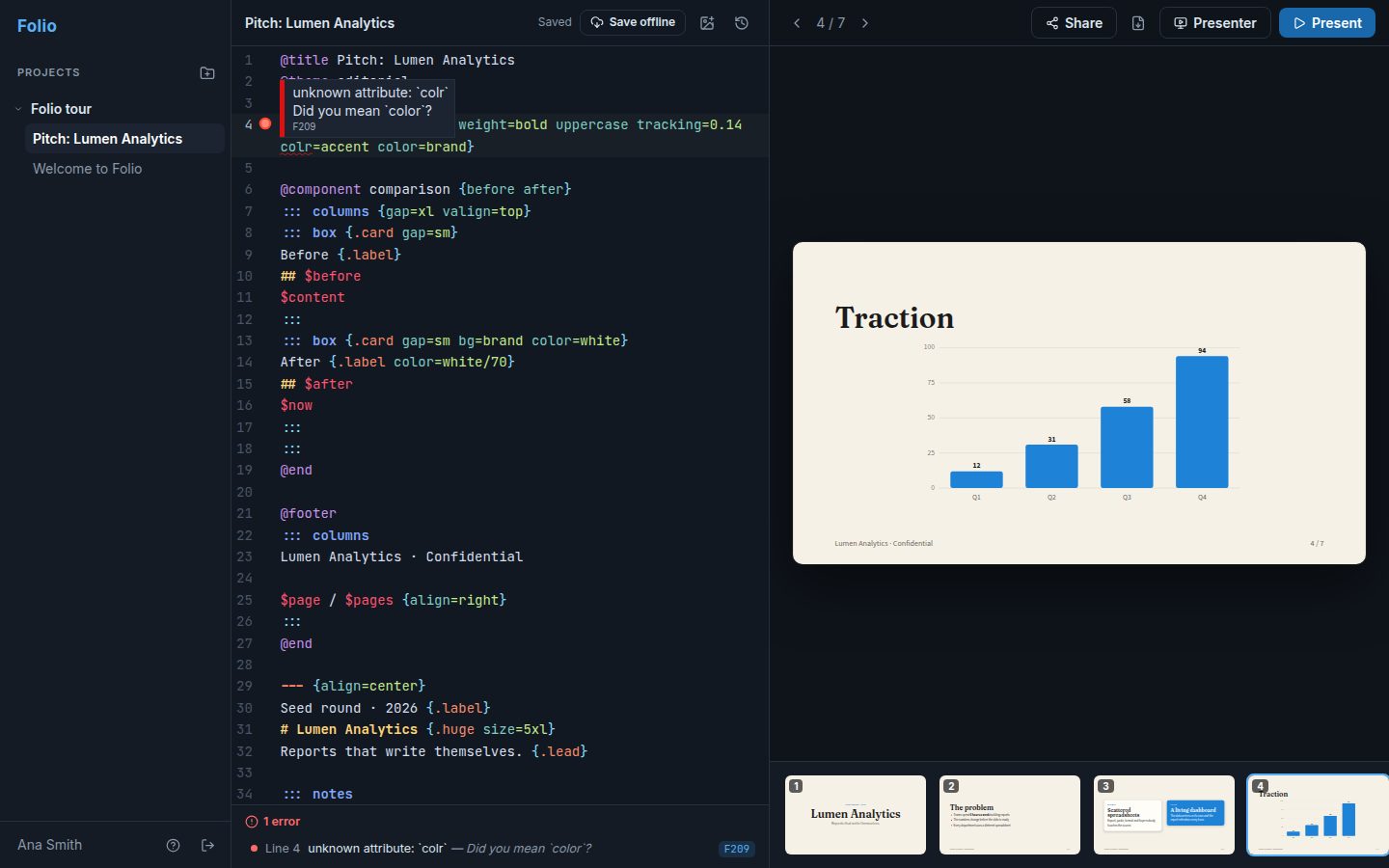Open Presenter view
Screen dimensions: 1389x868
(x=1215, y=23)
